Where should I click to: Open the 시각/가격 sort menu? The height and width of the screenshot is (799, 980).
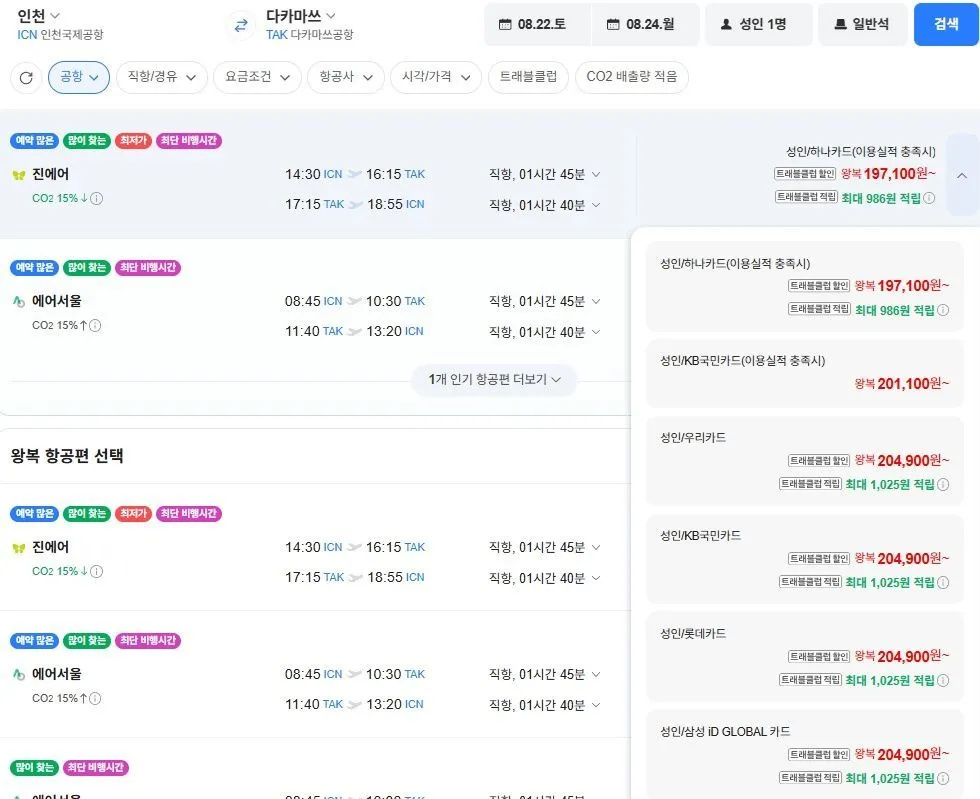coord(436,77)
